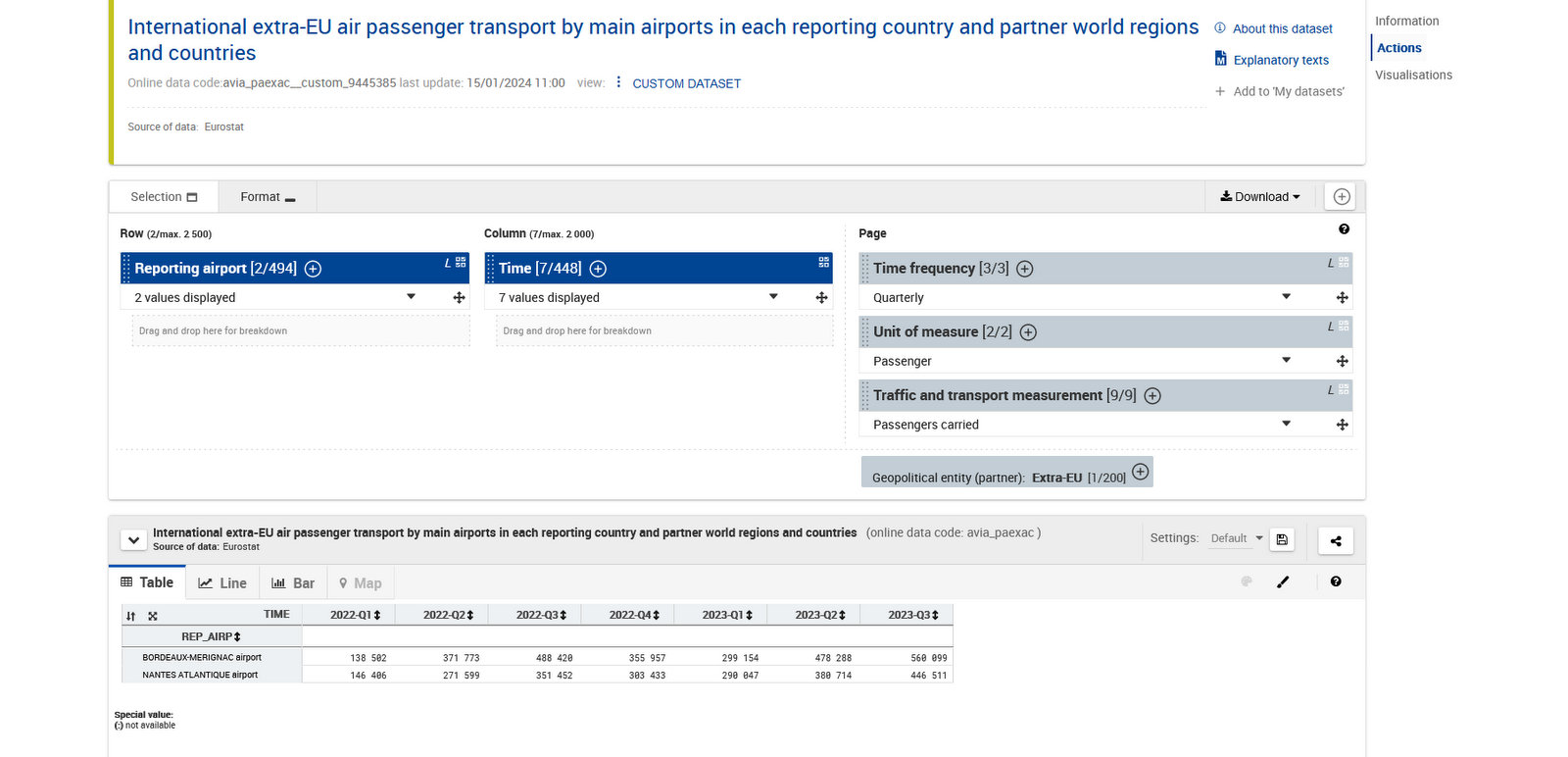Click the expand arrows icon in the table corner
This screenshot has width=1568, height=757.
pyautogui.click(x=153, y=616)
